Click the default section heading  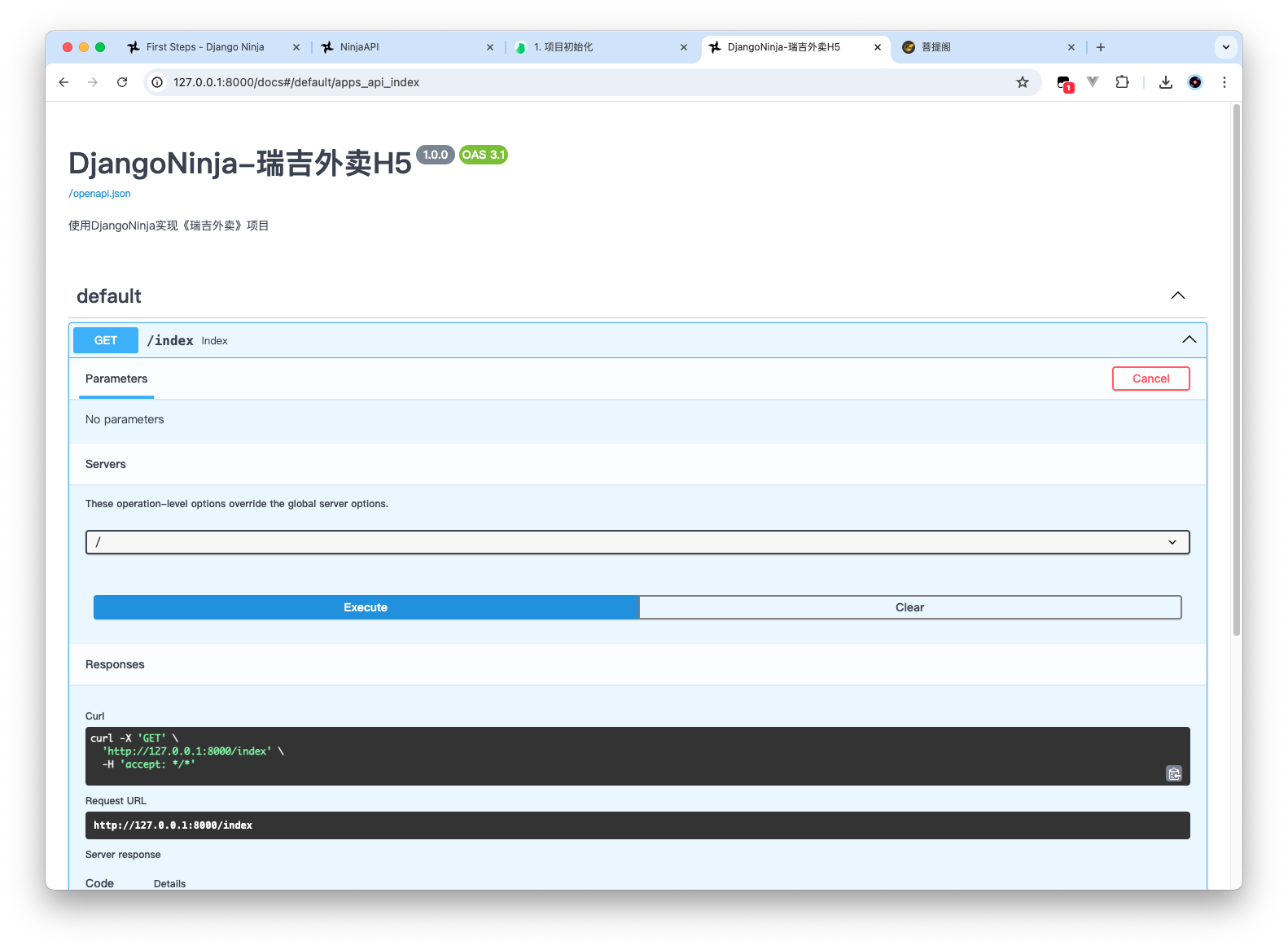tap(109, 296)
